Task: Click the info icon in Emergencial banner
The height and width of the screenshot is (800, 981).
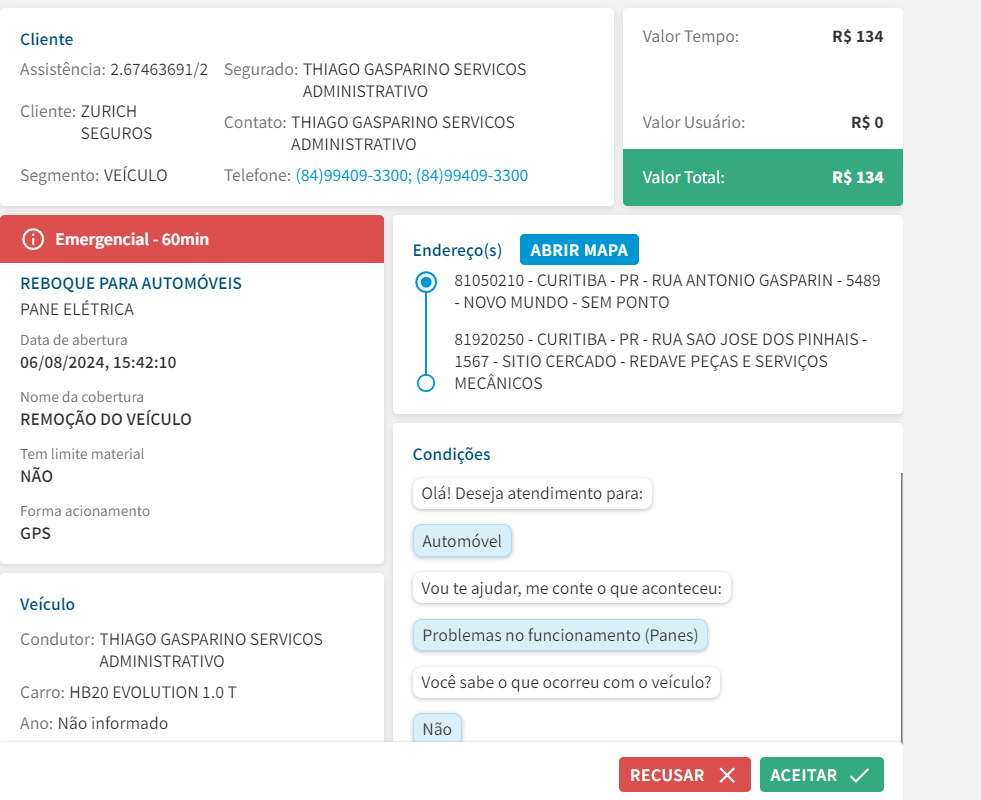Action: [34, 239]
